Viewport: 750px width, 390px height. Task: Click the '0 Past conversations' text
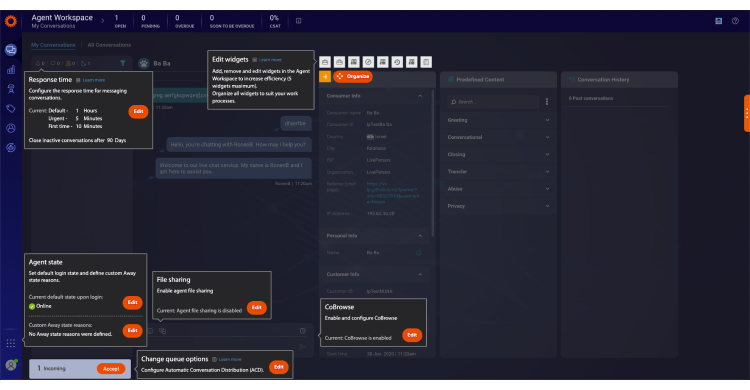tap(591, 99)
